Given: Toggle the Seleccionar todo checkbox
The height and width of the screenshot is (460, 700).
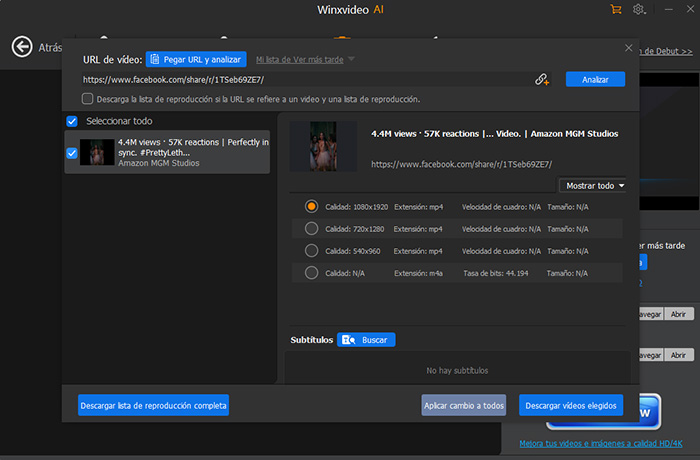Looking at the screenshot, I should [x=72, y=121].
